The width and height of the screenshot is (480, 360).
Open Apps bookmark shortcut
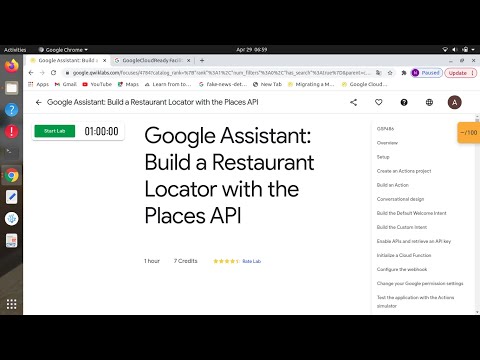tap(39, 84)
